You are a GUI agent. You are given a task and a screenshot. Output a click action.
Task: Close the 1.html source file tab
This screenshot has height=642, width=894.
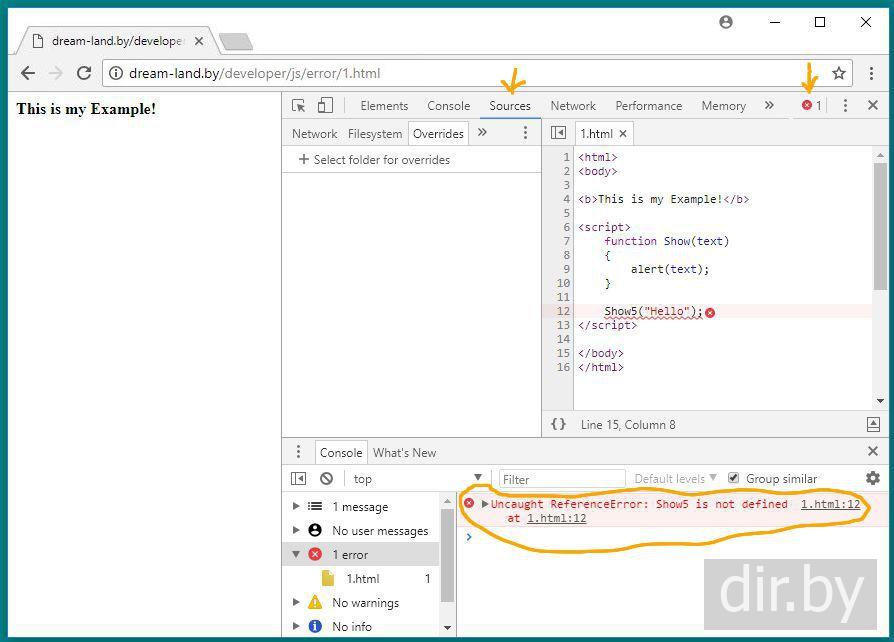(x=623, y=133)
